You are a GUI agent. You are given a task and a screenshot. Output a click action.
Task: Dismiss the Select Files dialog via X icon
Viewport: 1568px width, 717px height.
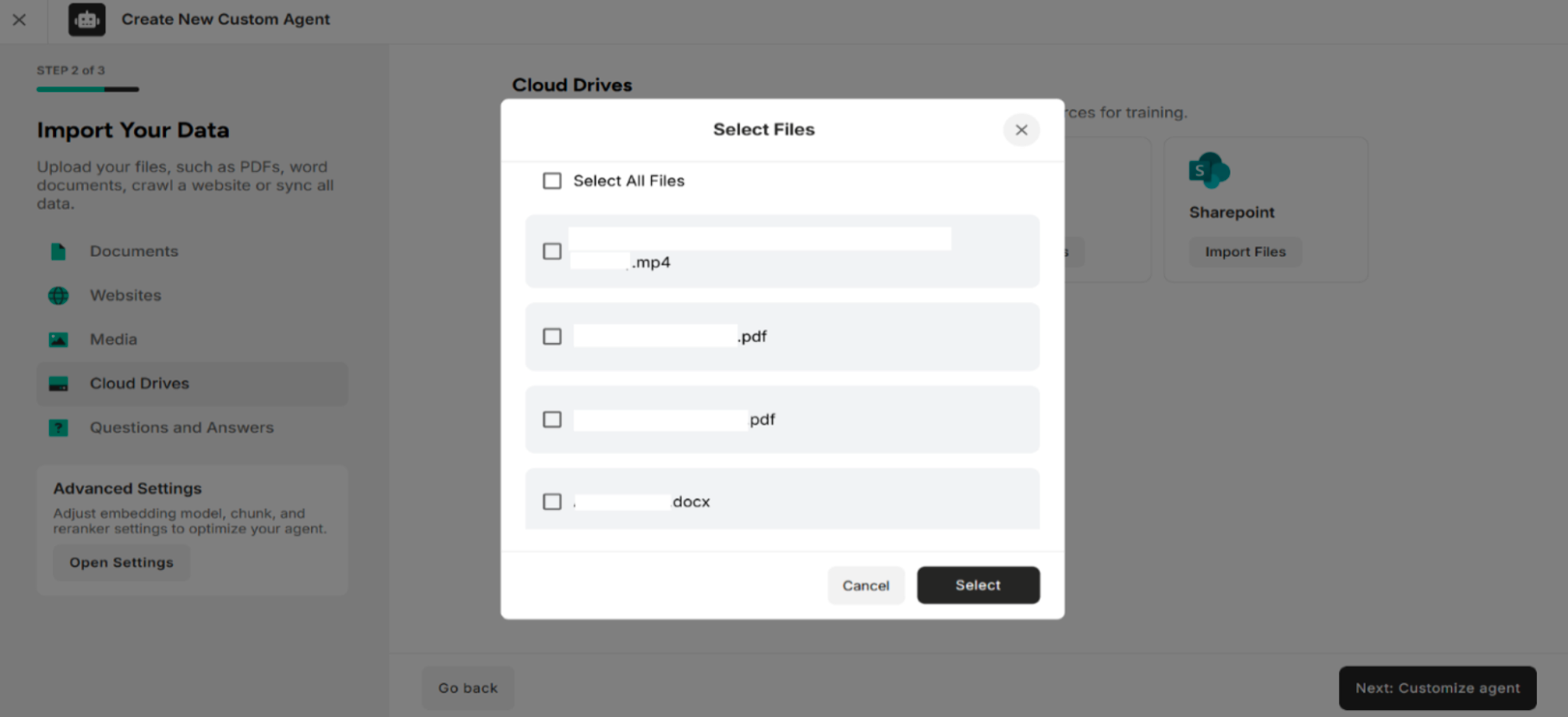[x=1021, y=130]
